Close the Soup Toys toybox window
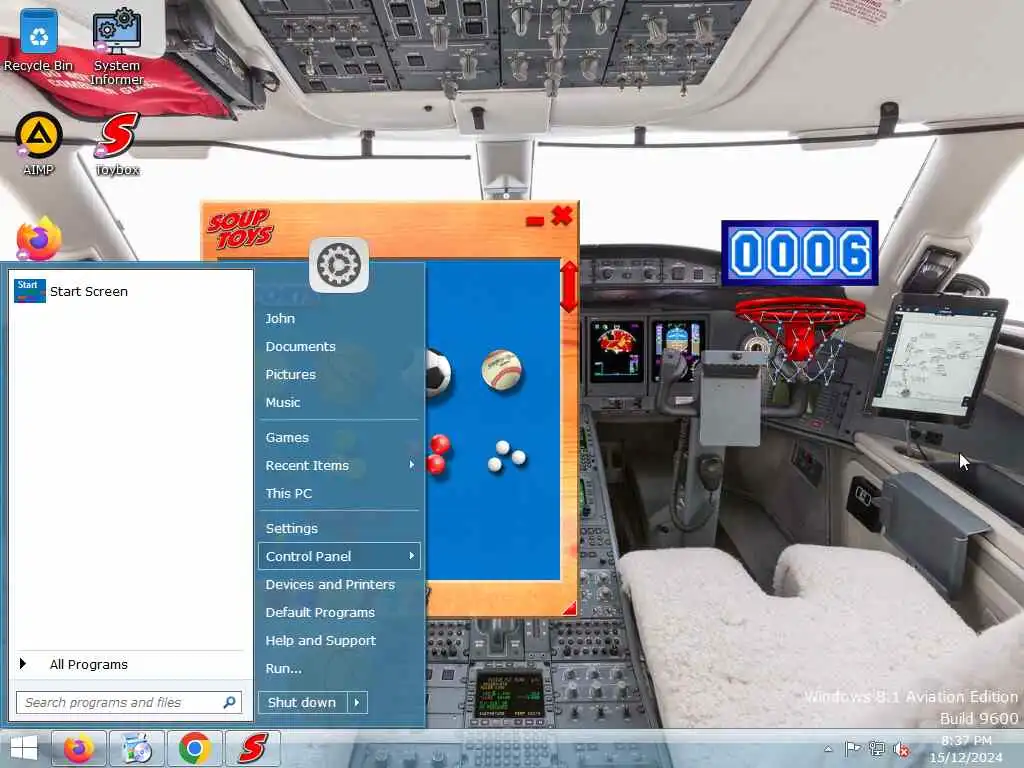This screenshot has height=768, width=1024. coord(562,216)
